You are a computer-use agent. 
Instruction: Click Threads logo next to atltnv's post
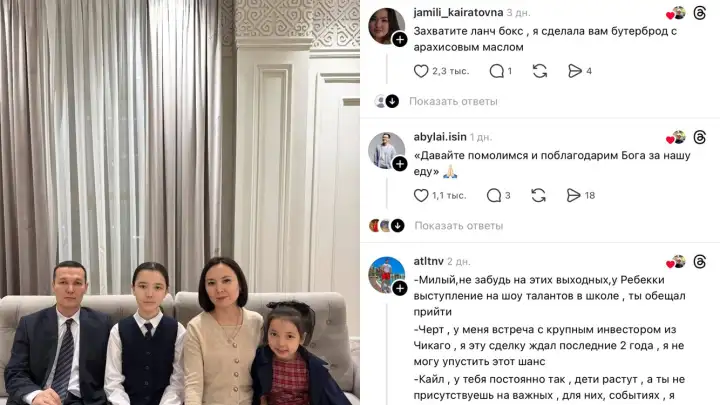[x=699, y=262]
